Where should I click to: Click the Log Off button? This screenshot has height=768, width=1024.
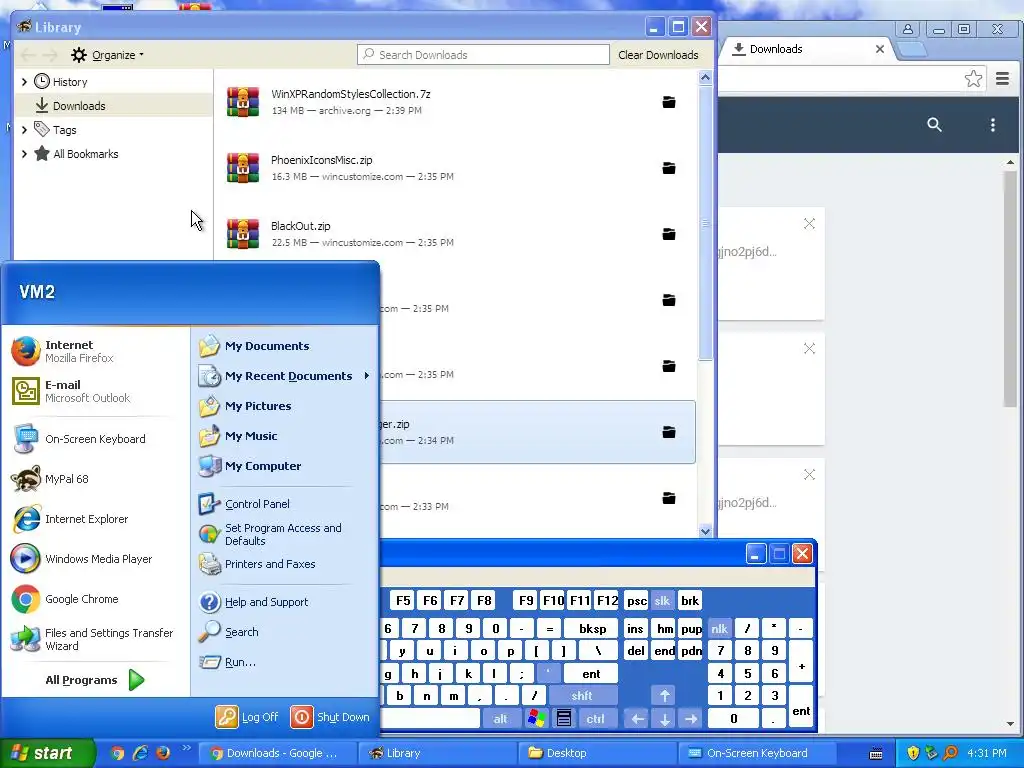(x=248, y=717)
